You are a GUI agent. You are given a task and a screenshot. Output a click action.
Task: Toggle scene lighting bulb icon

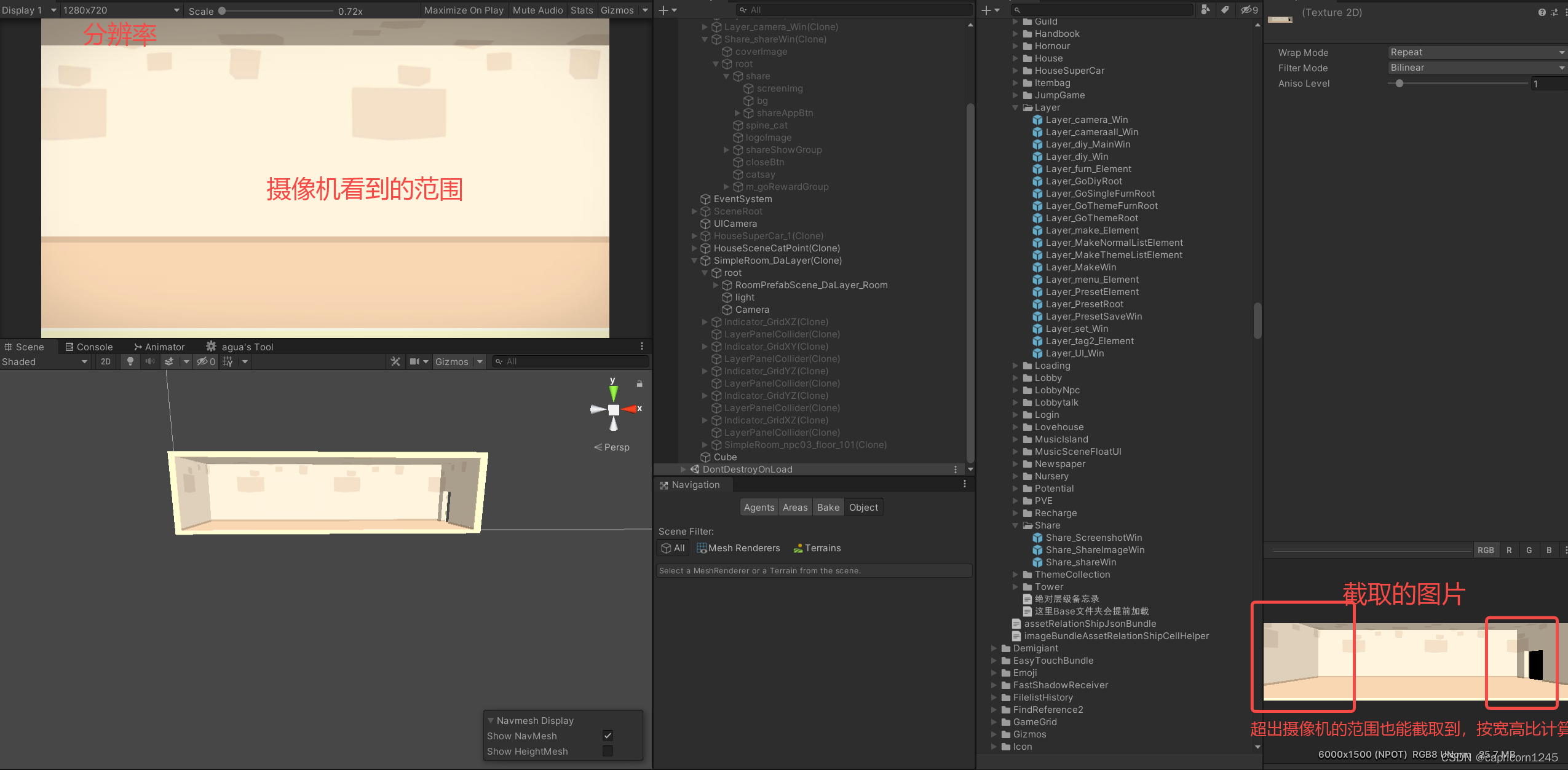coord(130,361)
